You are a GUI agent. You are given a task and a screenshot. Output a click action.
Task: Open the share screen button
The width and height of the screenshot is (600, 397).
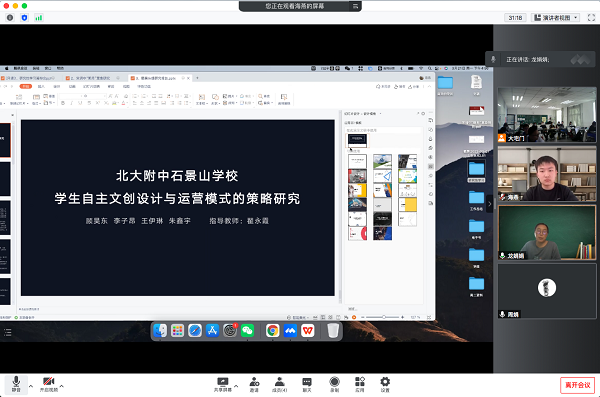coord(223,384)
